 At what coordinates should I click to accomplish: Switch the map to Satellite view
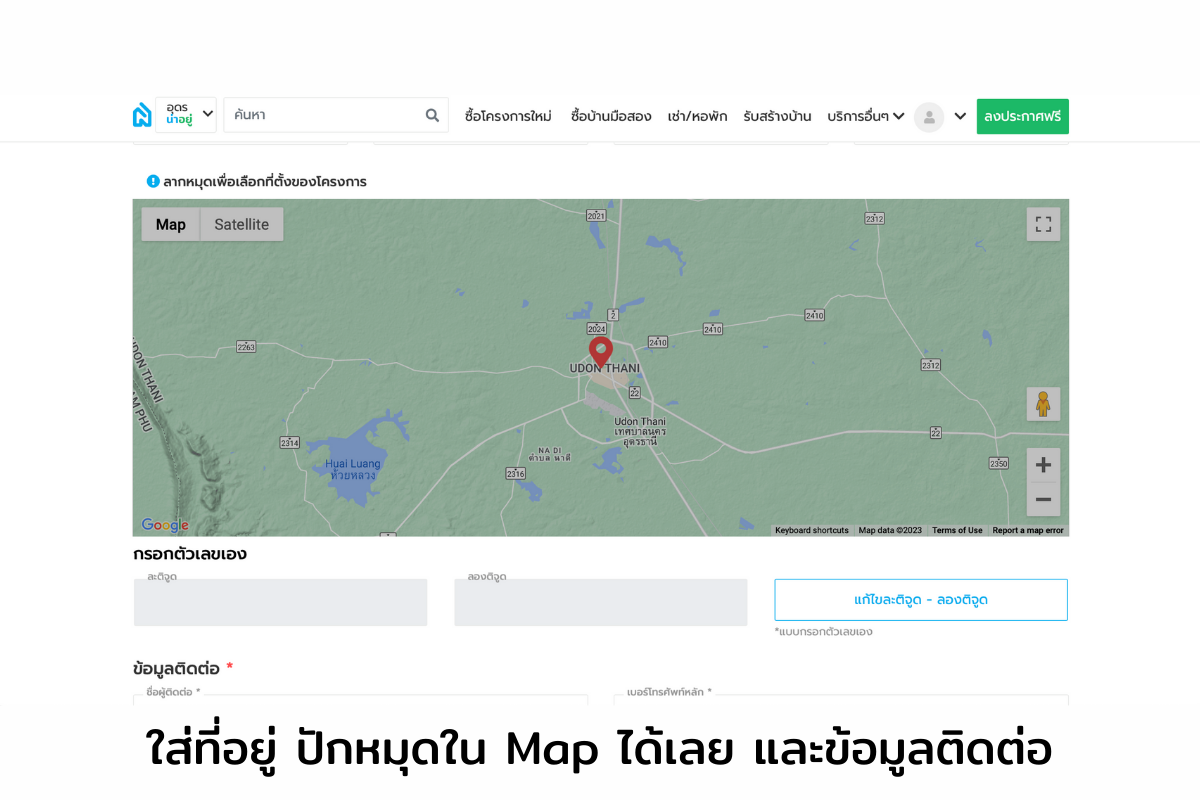(x=242, y=224)
